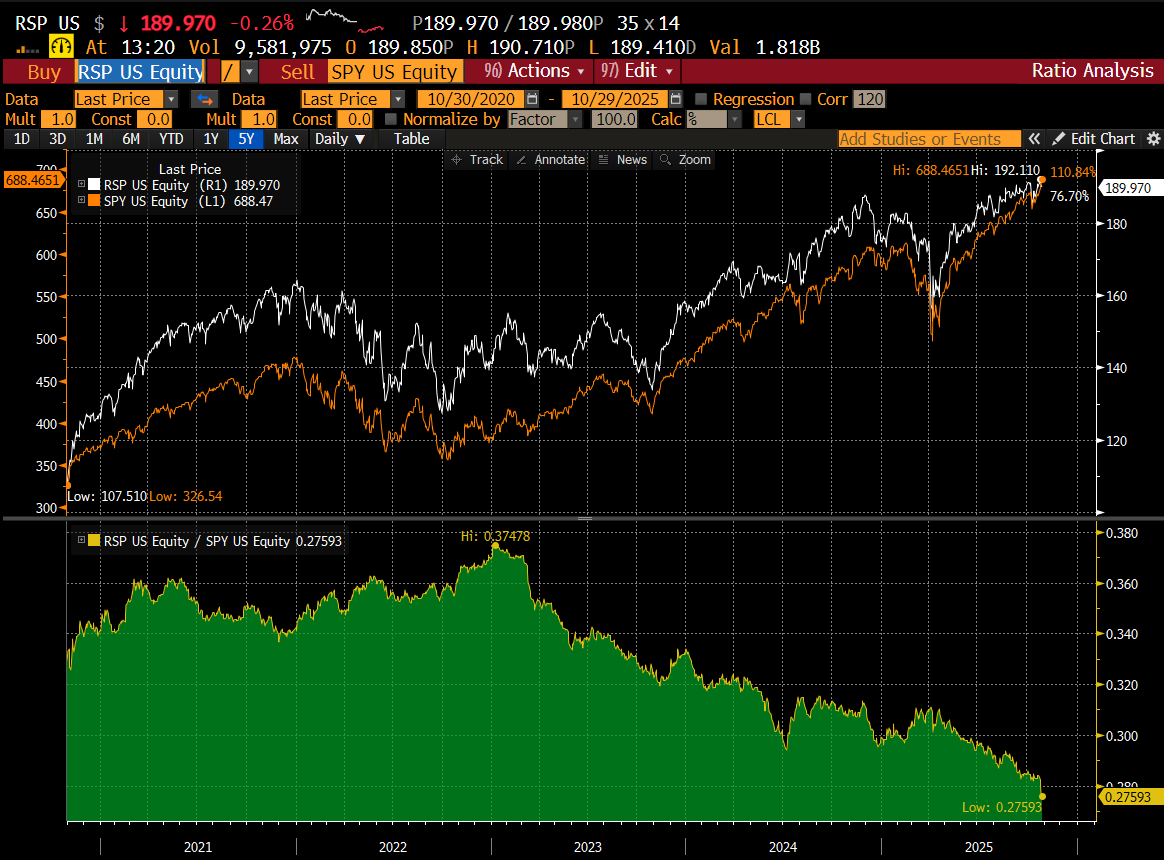Image resolution: width=1164 pixels, height=860 pixels.
Task: Select the Max range tab
Action: point(286,139)
